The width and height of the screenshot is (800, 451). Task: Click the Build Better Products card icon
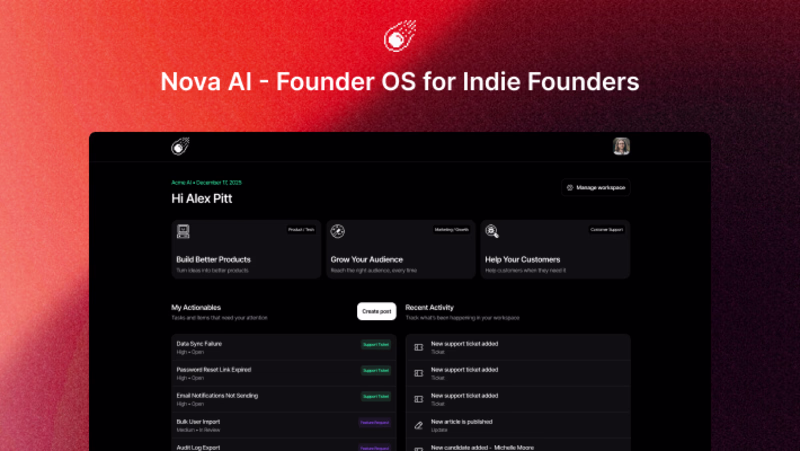click(x=183, y=231)
